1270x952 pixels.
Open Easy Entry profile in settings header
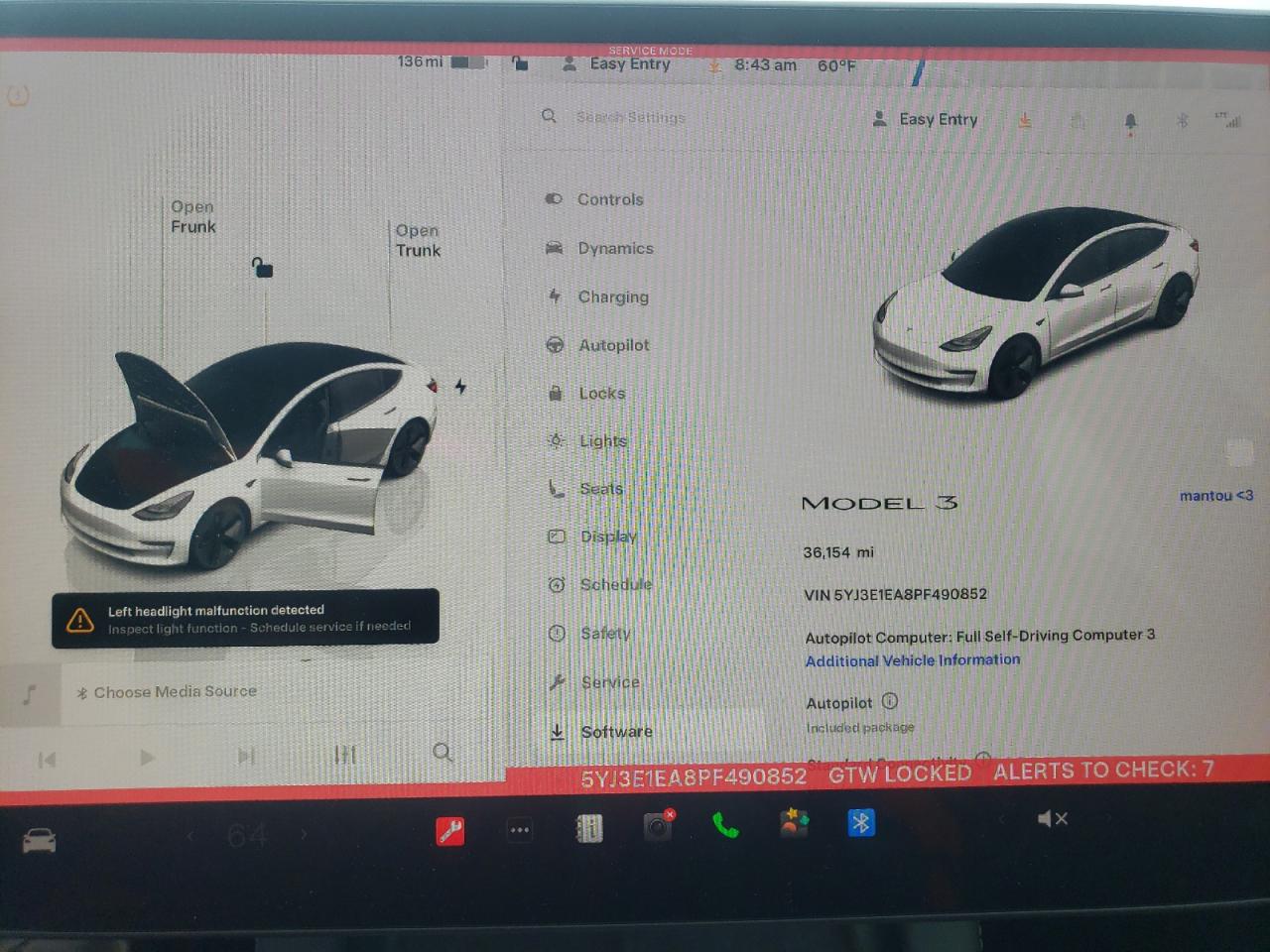pyautogui.click(x=926, y=119)
